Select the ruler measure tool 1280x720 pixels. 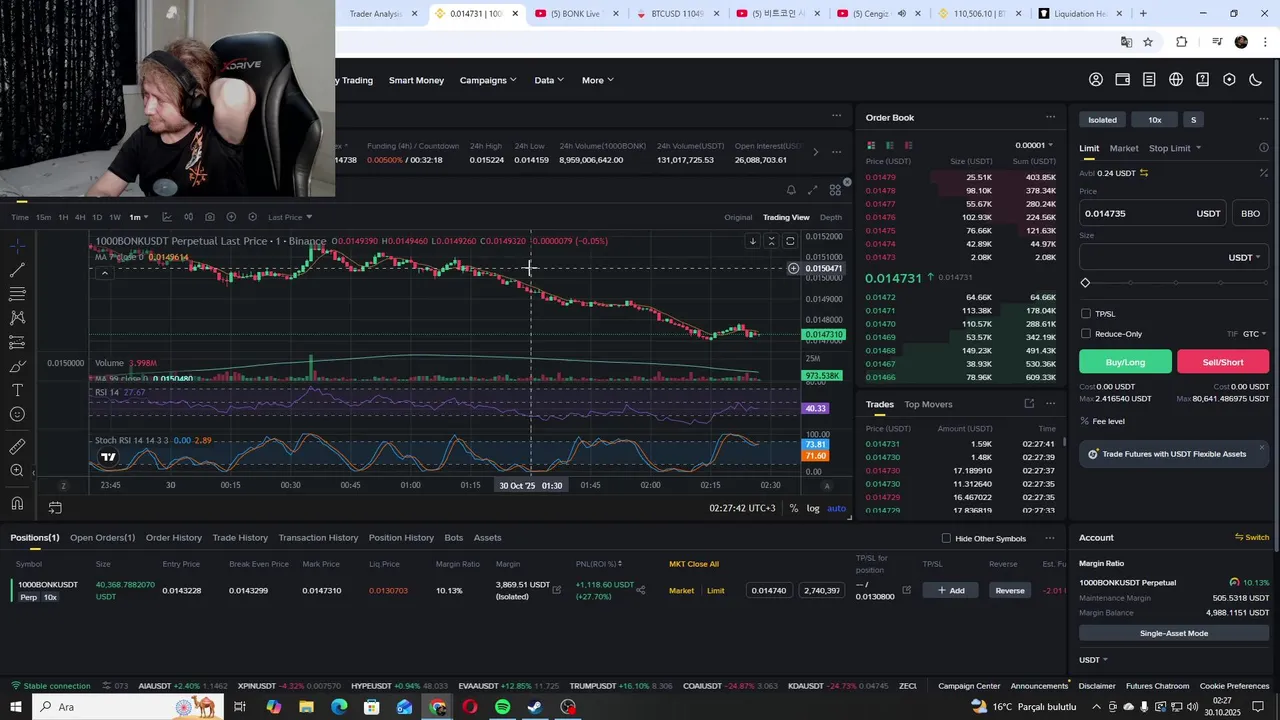pyautogui.click(x=17, y=446)
